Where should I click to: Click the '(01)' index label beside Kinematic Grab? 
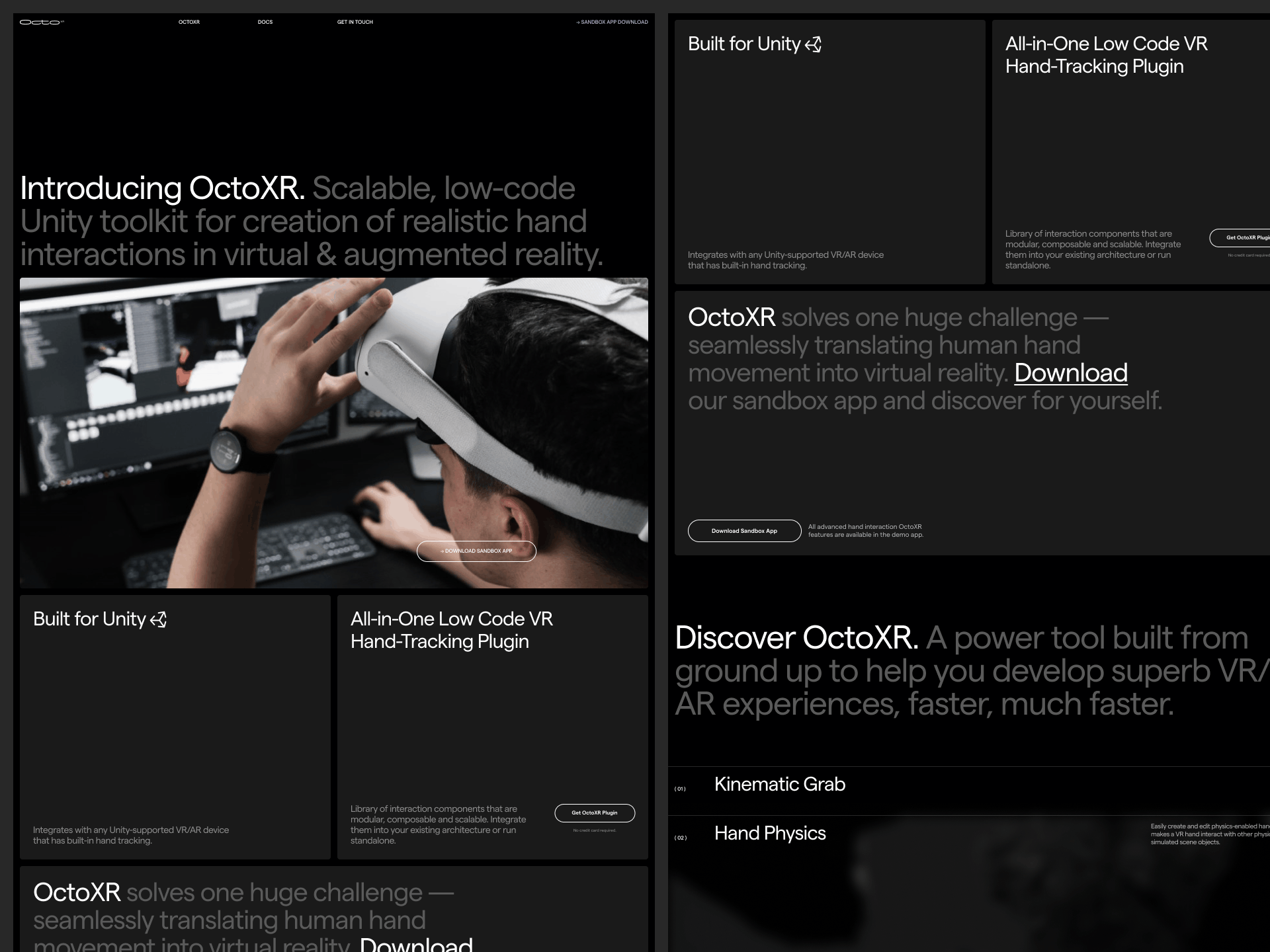681,788
